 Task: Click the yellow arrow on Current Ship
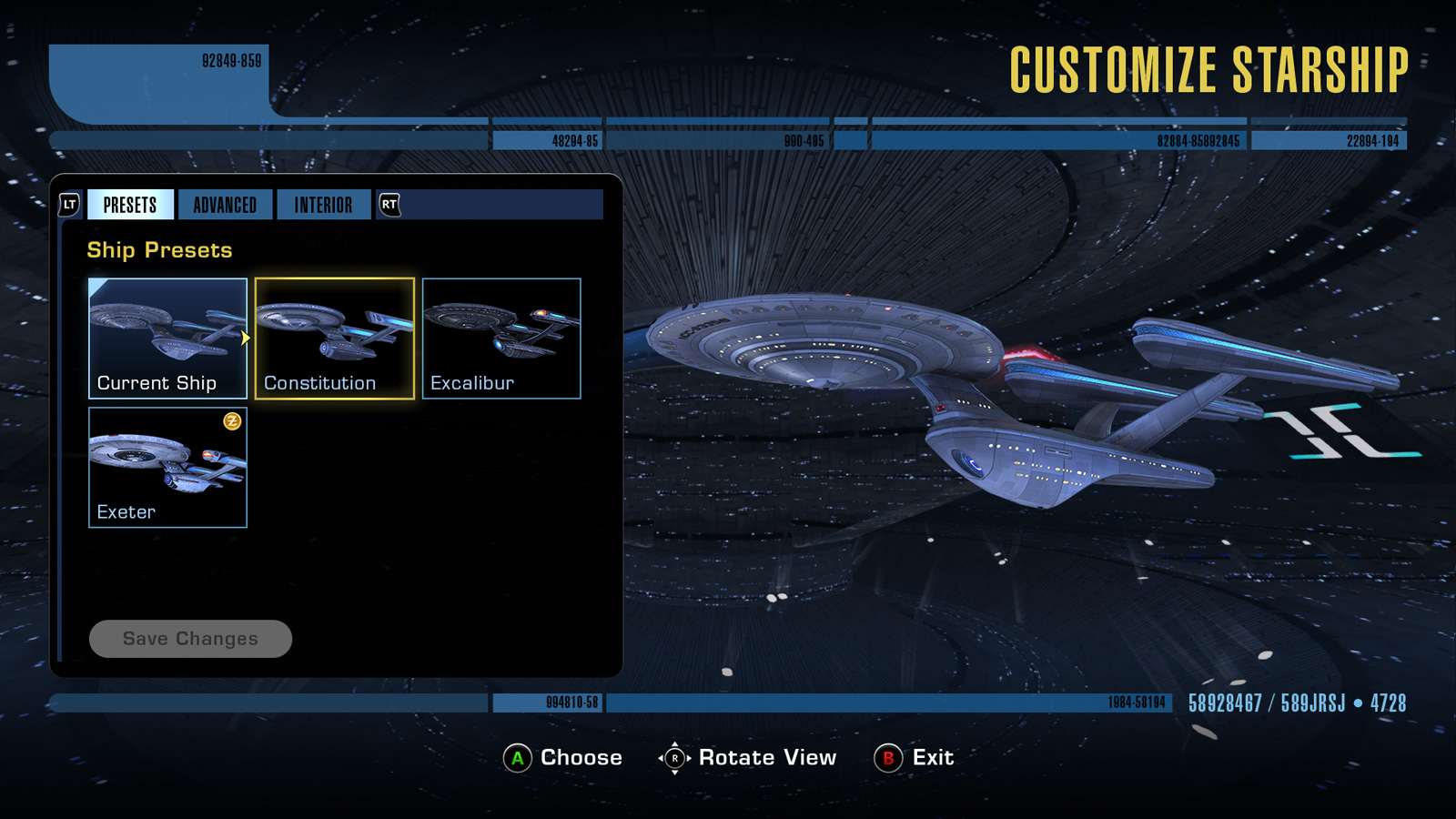tap(245, 338)
